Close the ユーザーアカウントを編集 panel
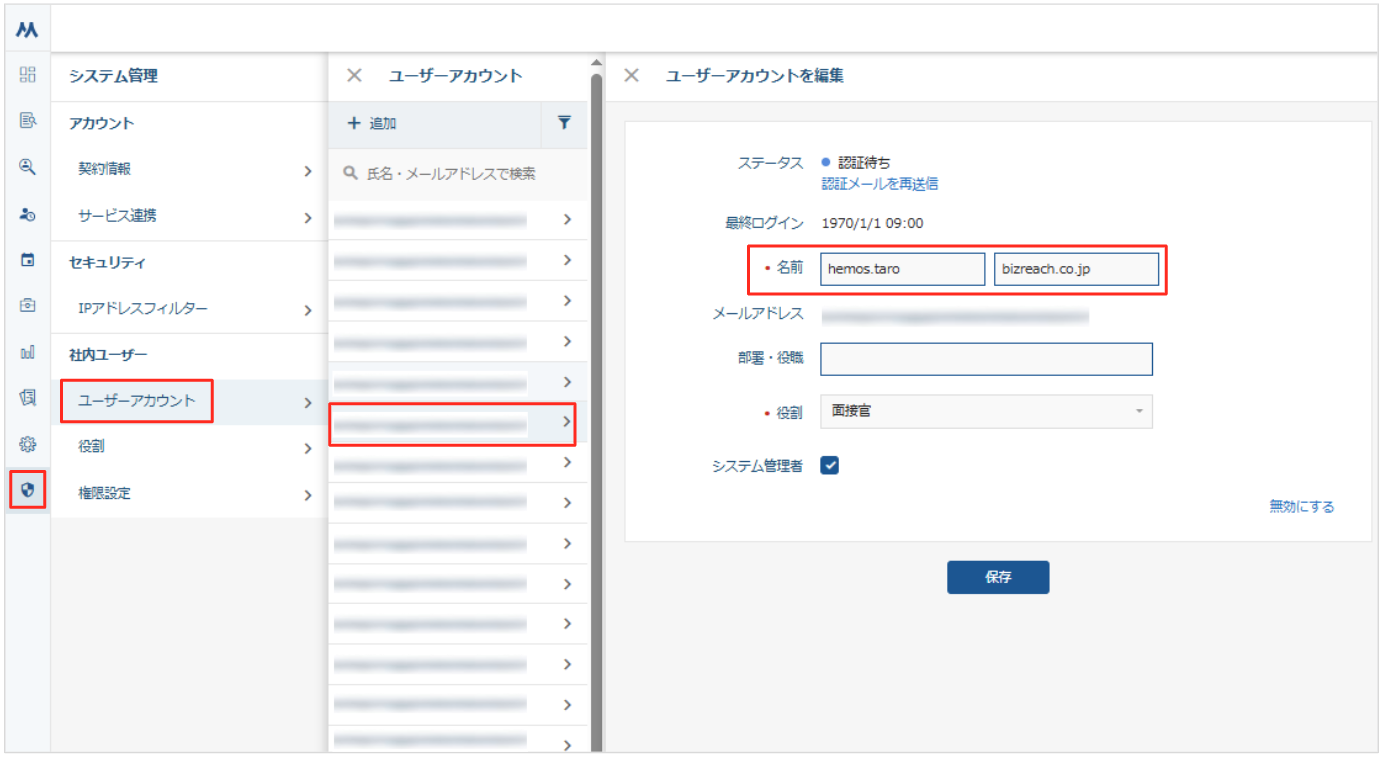This screenshot has width=1383, height=758. 631,76
